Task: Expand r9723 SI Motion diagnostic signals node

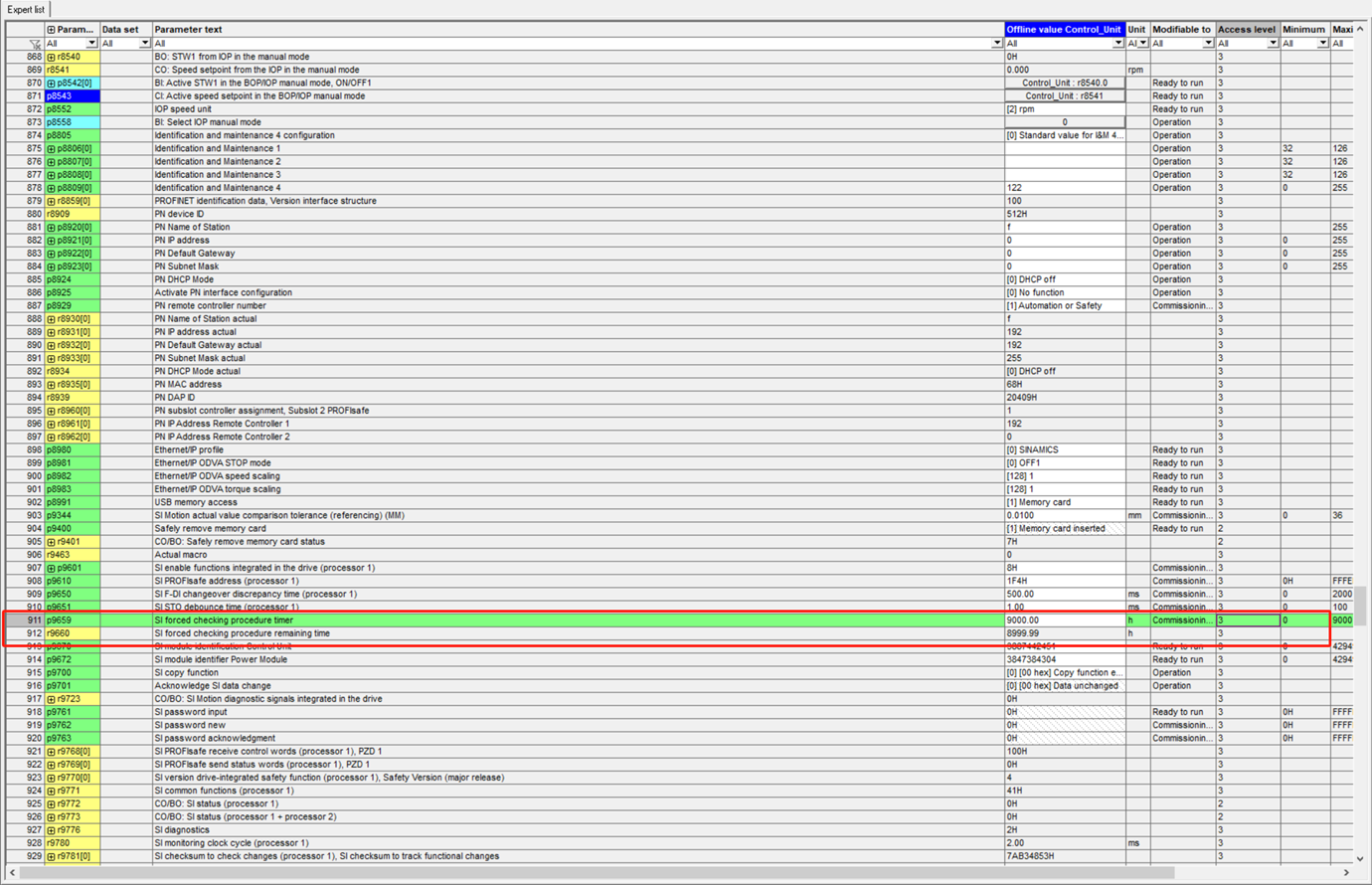Action: [x=51, y=700]
